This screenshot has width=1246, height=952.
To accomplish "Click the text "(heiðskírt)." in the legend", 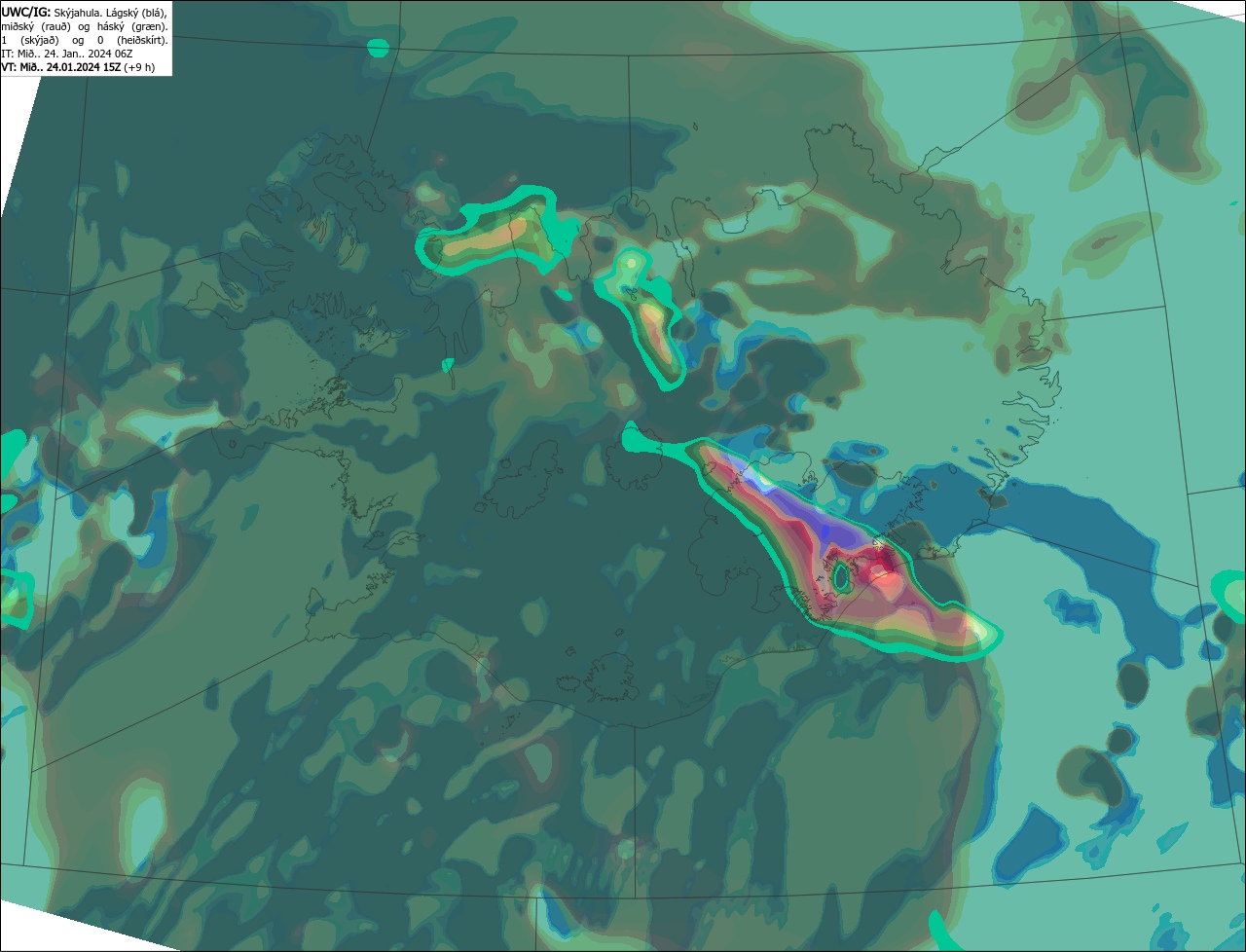I will click(142, 41).
